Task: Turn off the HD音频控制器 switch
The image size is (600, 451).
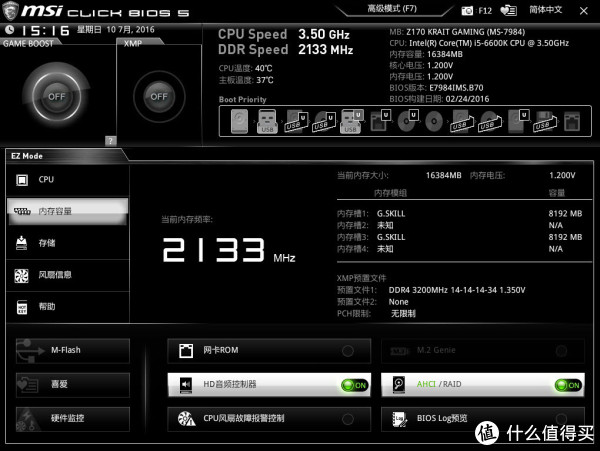Action: coord(352,385)
